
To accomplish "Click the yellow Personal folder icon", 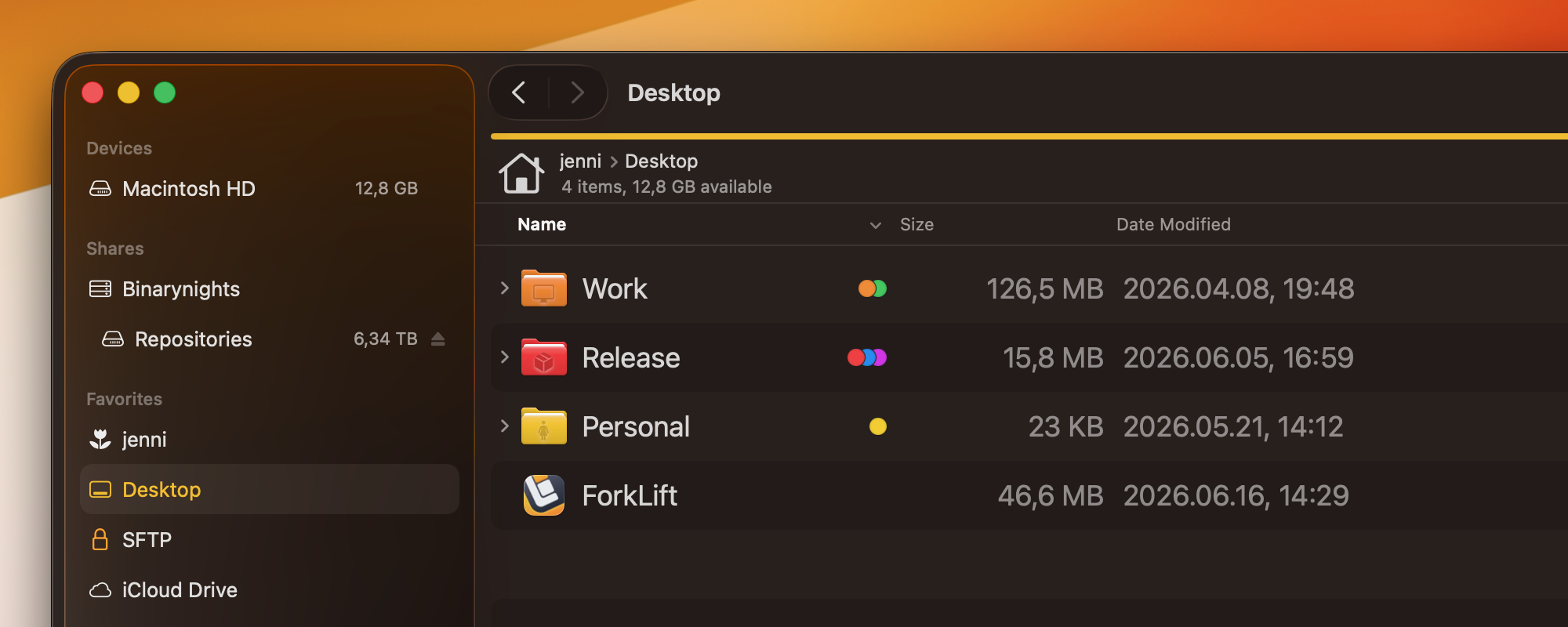I will coord(544,426).
